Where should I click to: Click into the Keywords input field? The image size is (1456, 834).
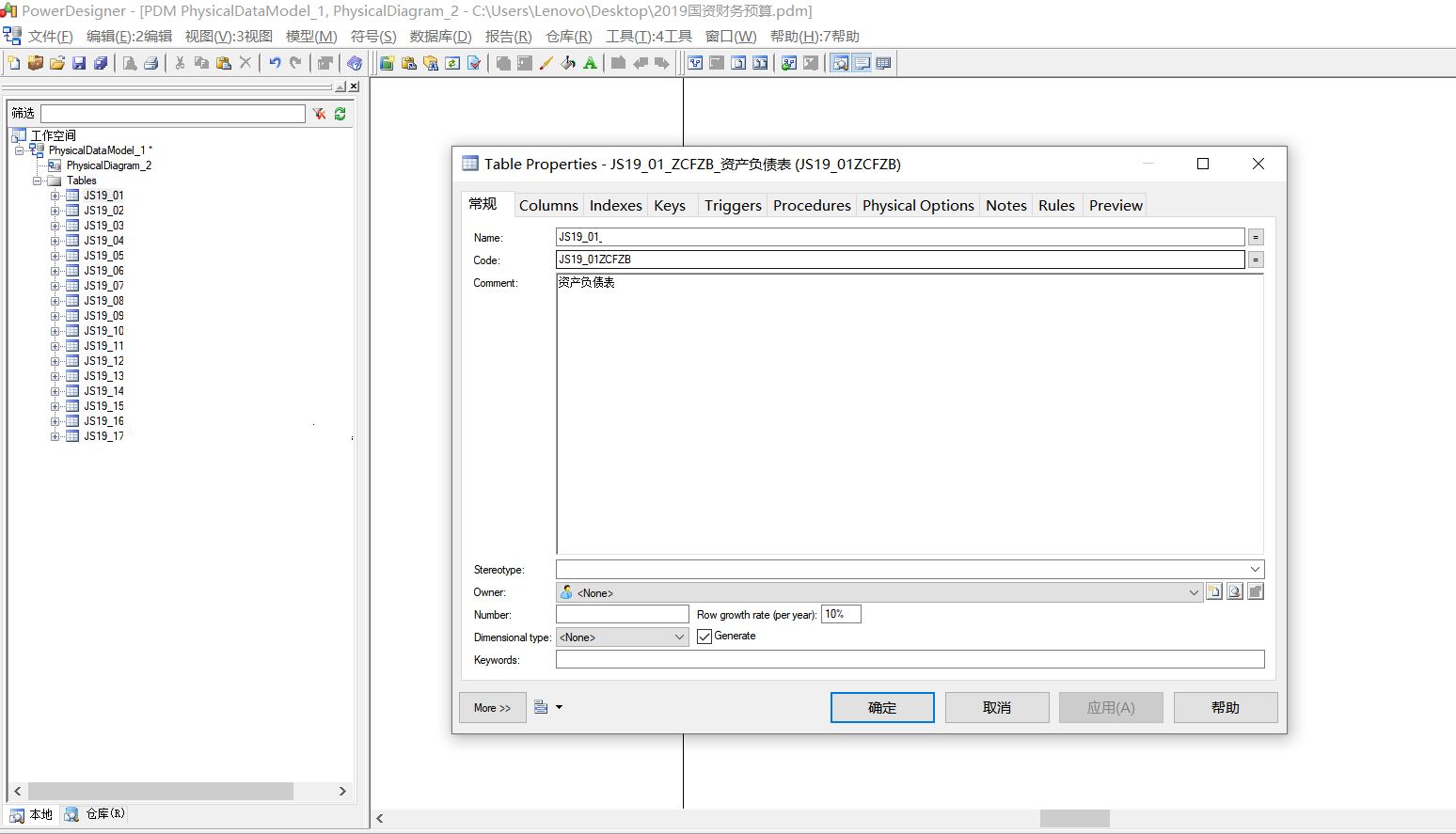pos(910,659)
